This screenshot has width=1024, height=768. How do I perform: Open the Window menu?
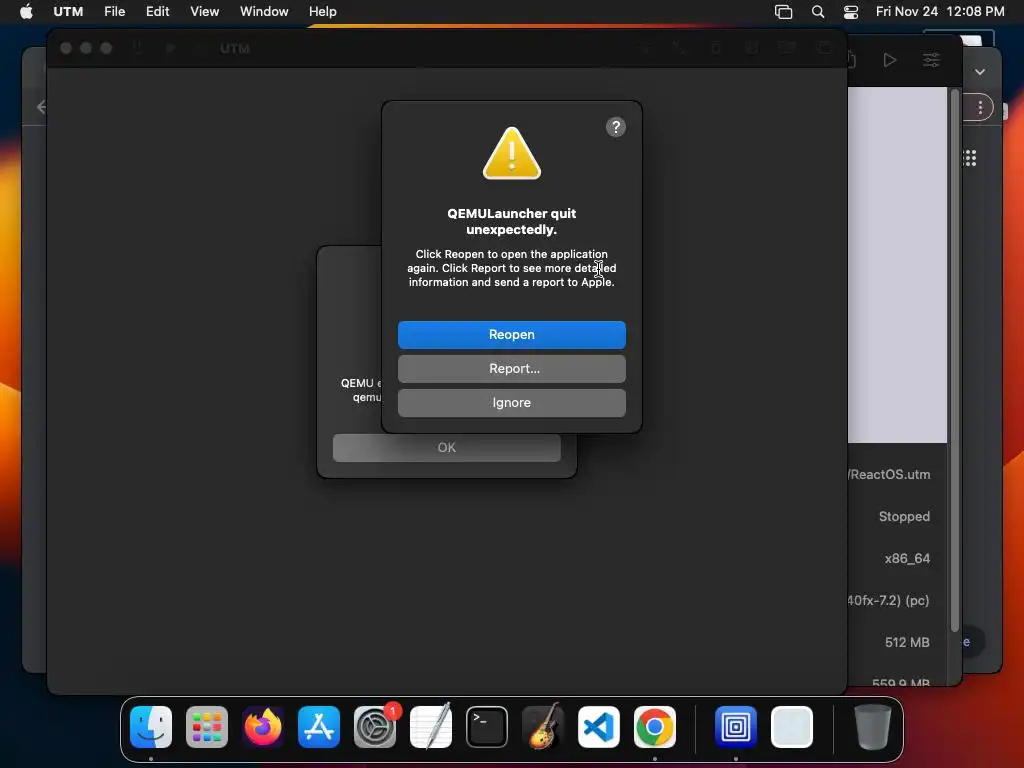click(x=264, y=12)
